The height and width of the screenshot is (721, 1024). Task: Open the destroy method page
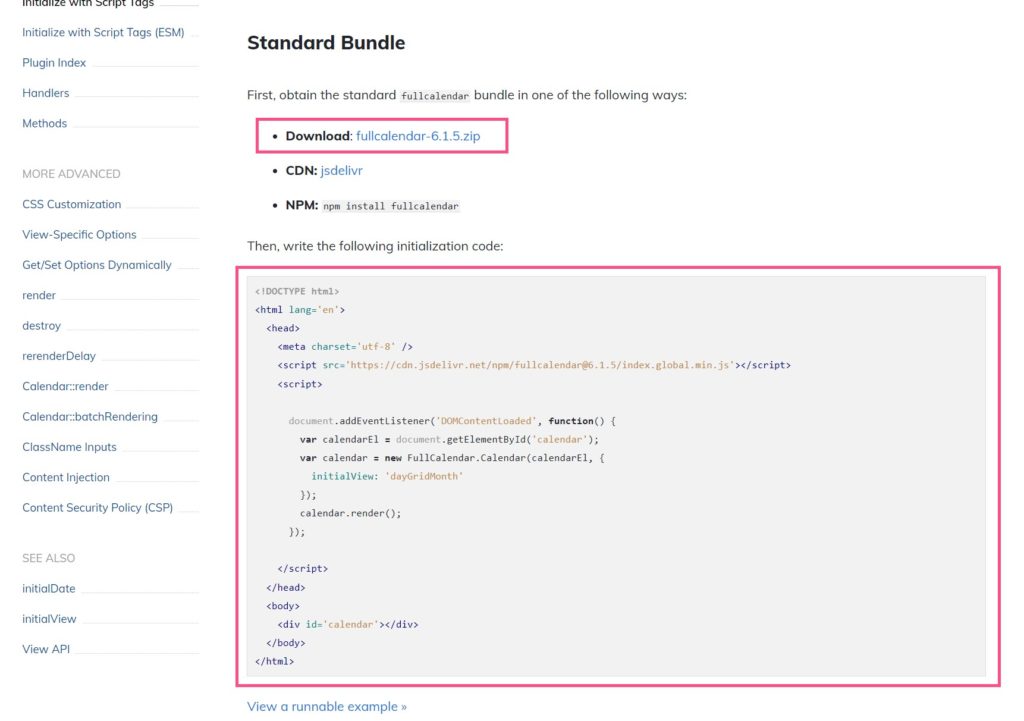[40, 325]
